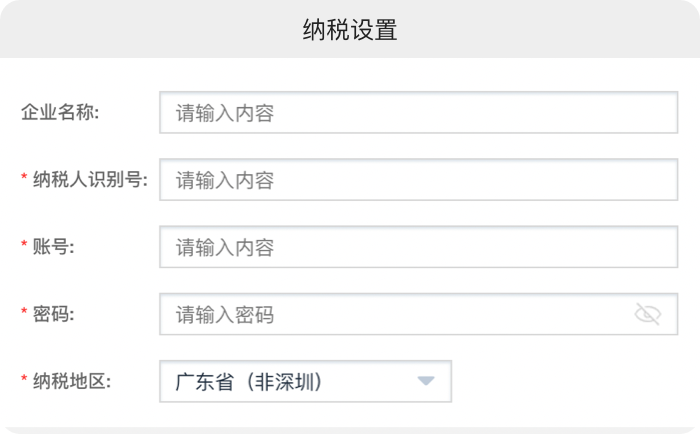The width and height of the screenshot is (700, 434).
Task: Click the 请输入密码 placeholder text
Action: [225, 315]
